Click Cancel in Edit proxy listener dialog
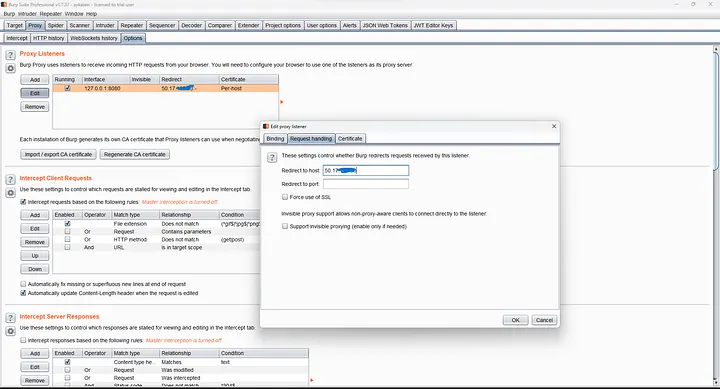The height and width of the screenshot is (389, 720). pyautogui.click(x=544, y=320)
